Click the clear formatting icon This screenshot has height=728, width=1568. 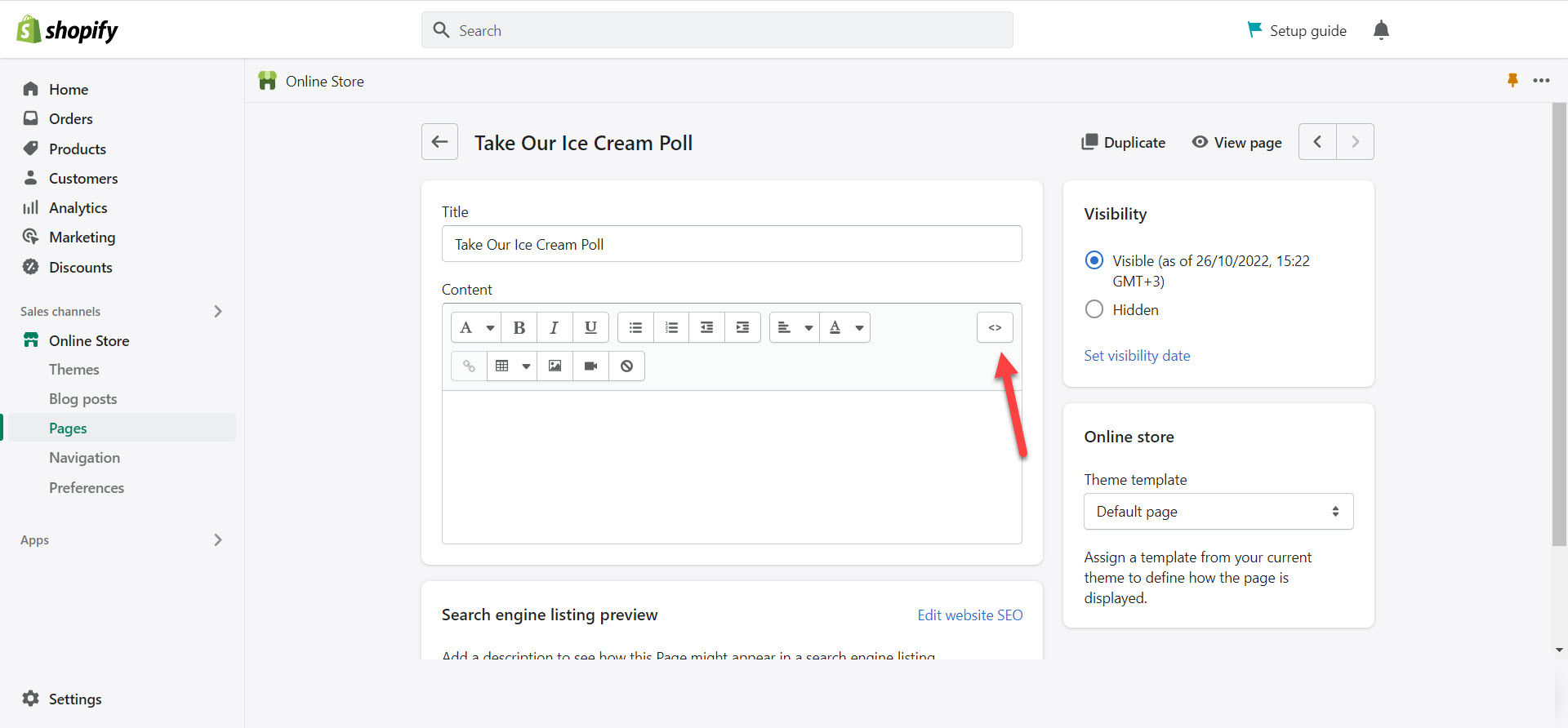pos(626,366)
